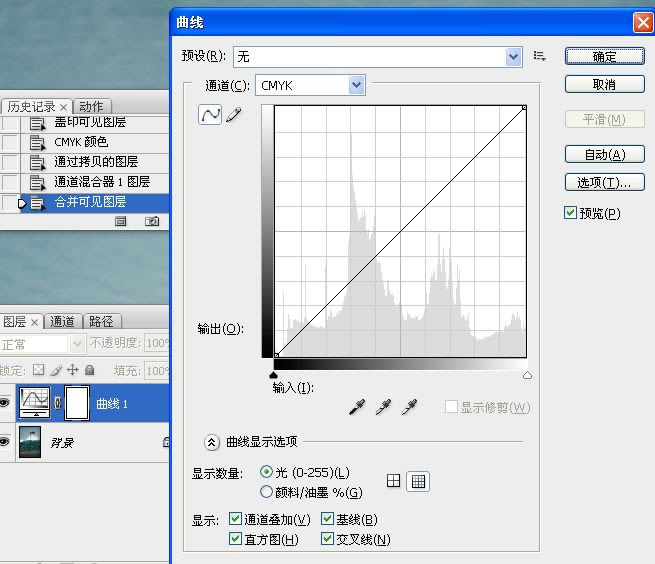Image resolution: width=655 pixels, height=564 pixels.
Task: Open the 预设 preset dropdown
Action: coord(513,57)
